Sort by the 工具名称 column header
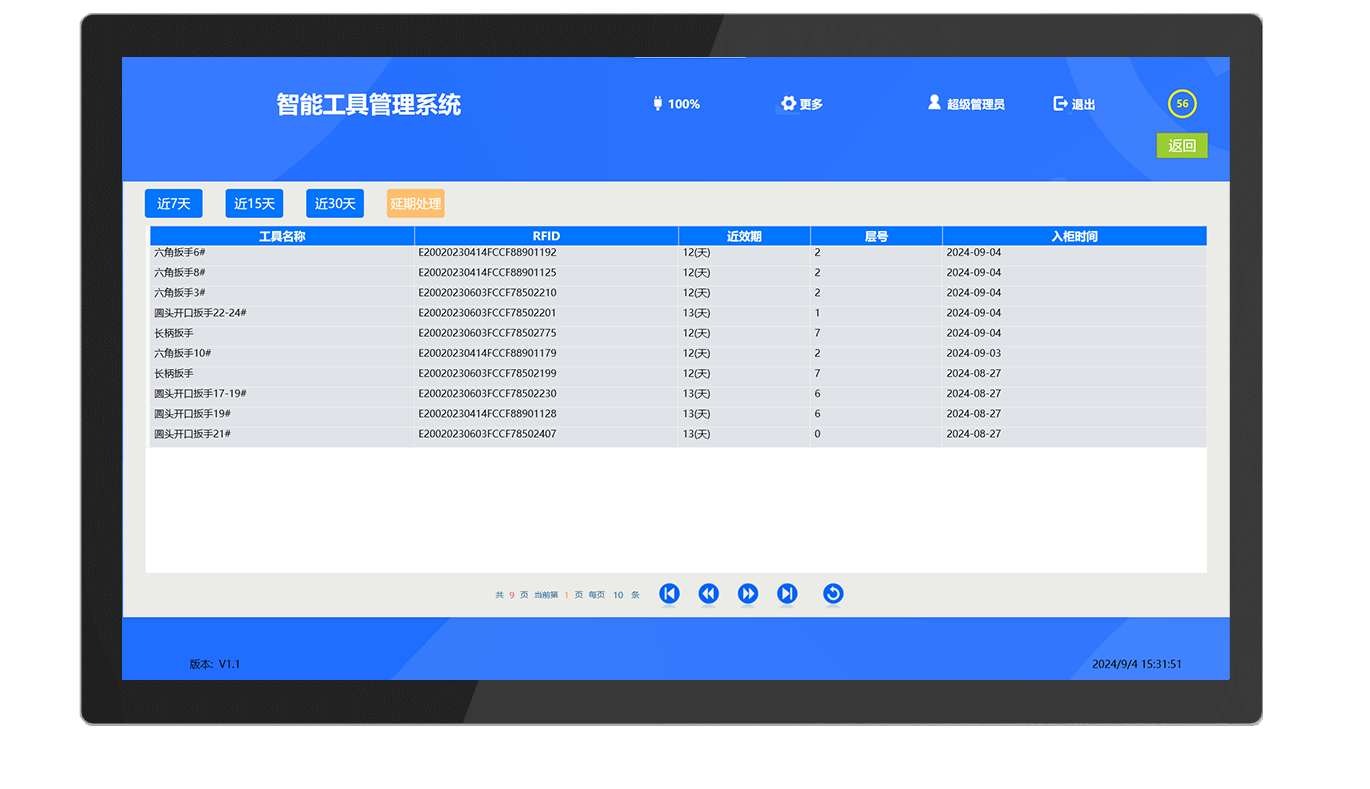1370x789 pixels. [x=282, y=236]
